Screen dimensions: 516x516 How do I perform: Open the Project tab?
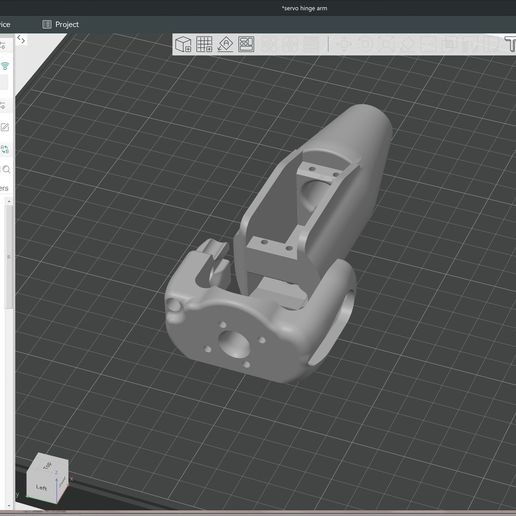click(61, 24)
